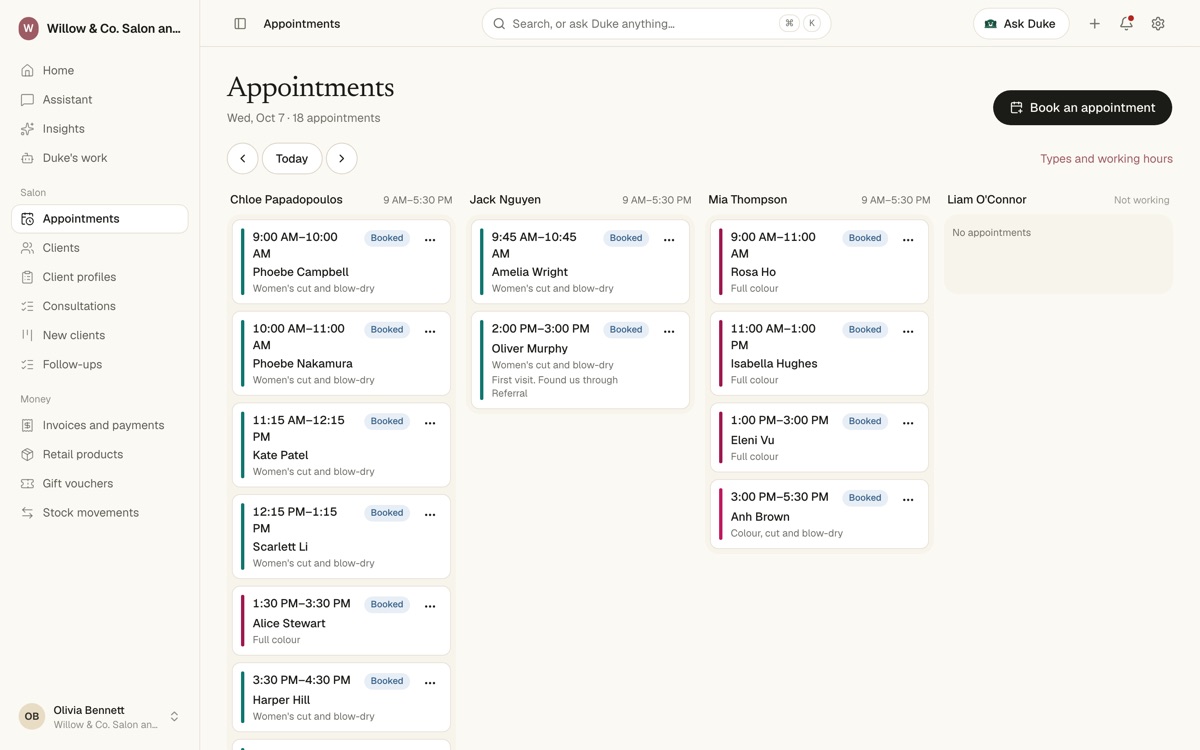Open Stock movements in the sidebar
This screenshot has width=1200, height=750.
(x=100, y=512)
